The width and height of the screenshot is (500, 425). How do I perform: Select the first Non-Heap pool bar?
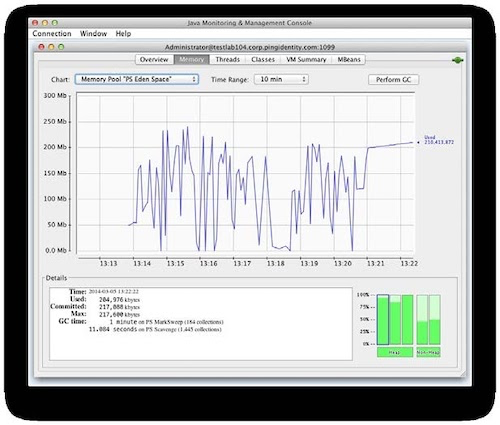(x=422, y=320)
